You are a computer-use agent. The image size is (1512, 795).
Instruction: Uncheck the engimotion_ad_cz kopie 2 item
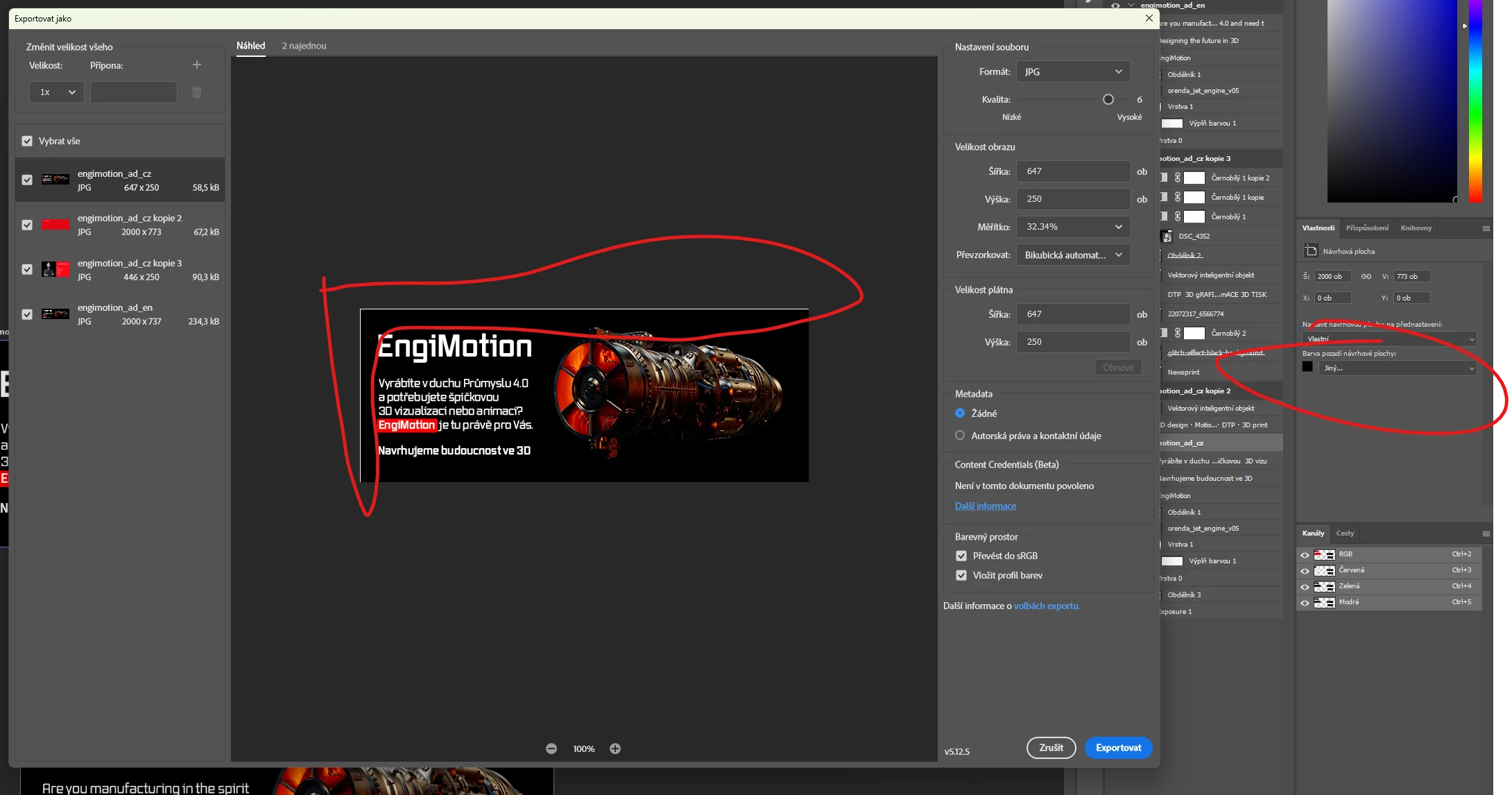coord(27,225)
